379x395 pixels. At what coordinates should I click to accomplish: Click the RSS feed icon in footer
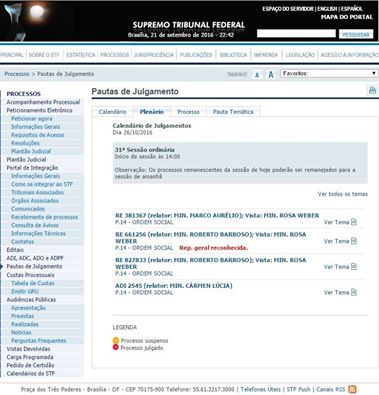[x=352, y=389]
